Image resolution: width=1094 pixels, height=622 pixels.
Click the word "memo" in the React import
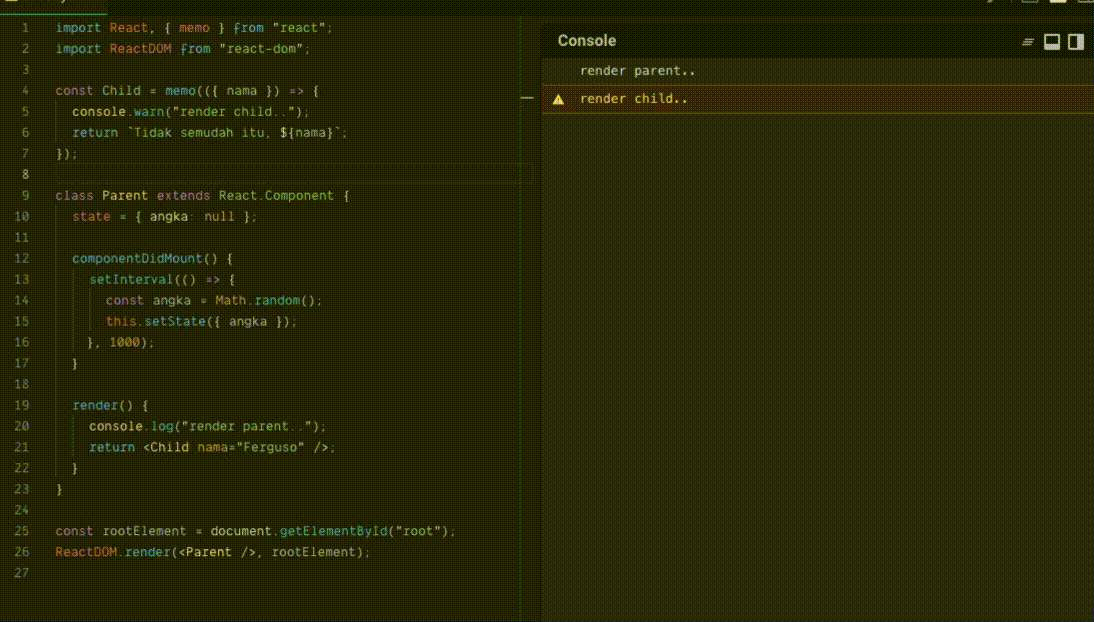tap(194, 28)
